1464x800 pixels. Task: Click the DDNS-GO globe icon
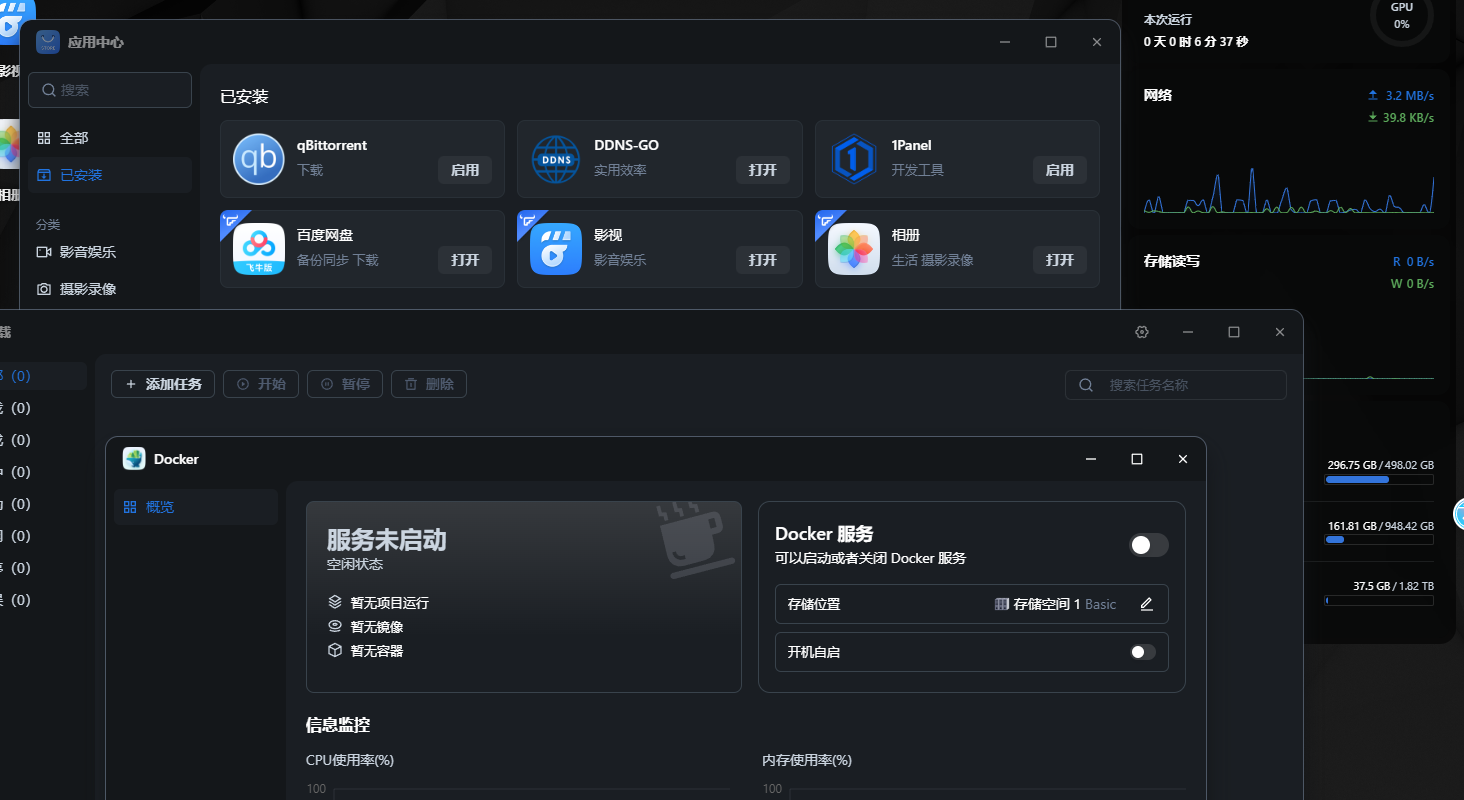[556, 159]
